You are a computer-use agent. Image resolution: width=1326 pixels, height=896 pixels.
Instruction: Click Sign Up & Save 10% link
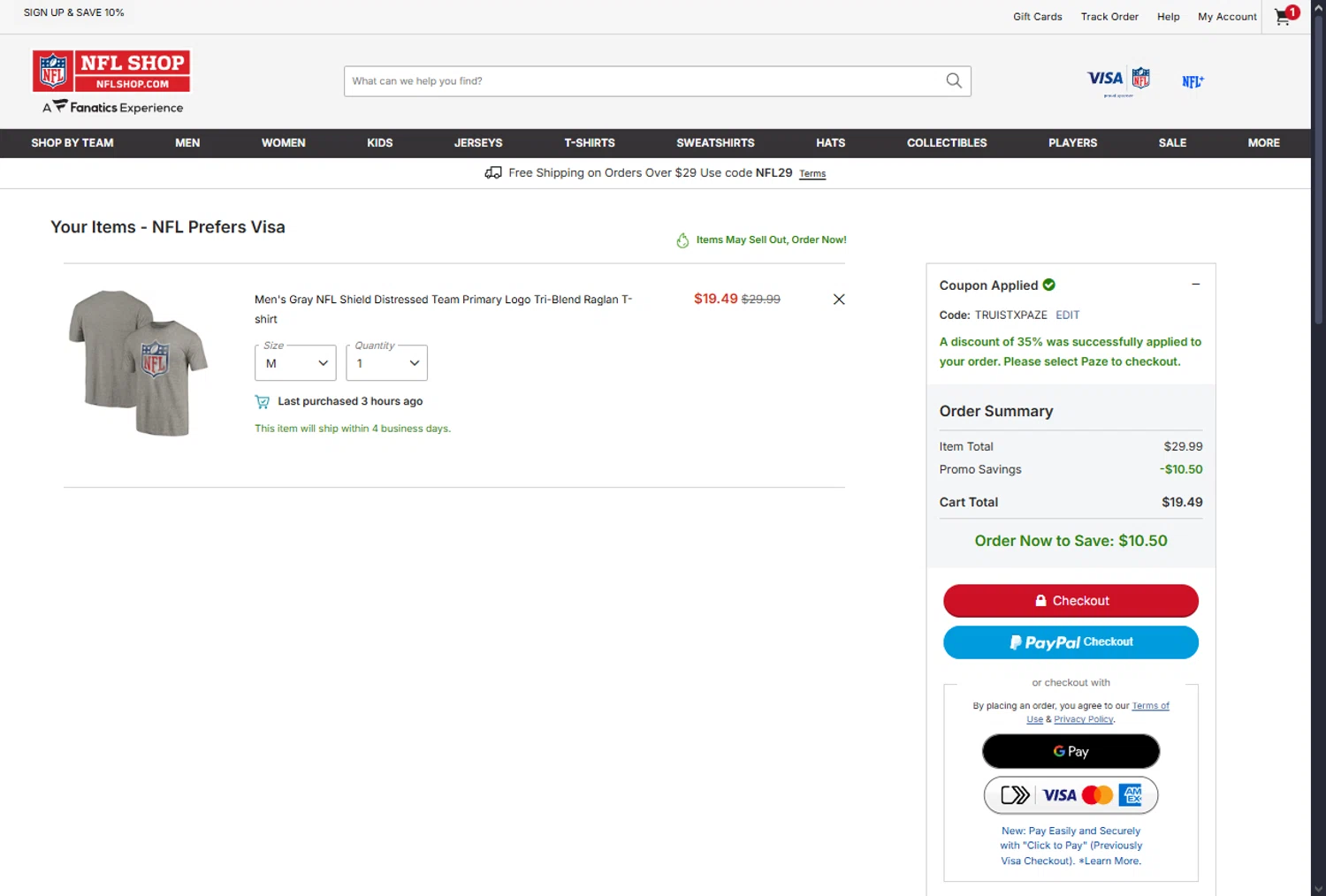(x=74, y=12)
